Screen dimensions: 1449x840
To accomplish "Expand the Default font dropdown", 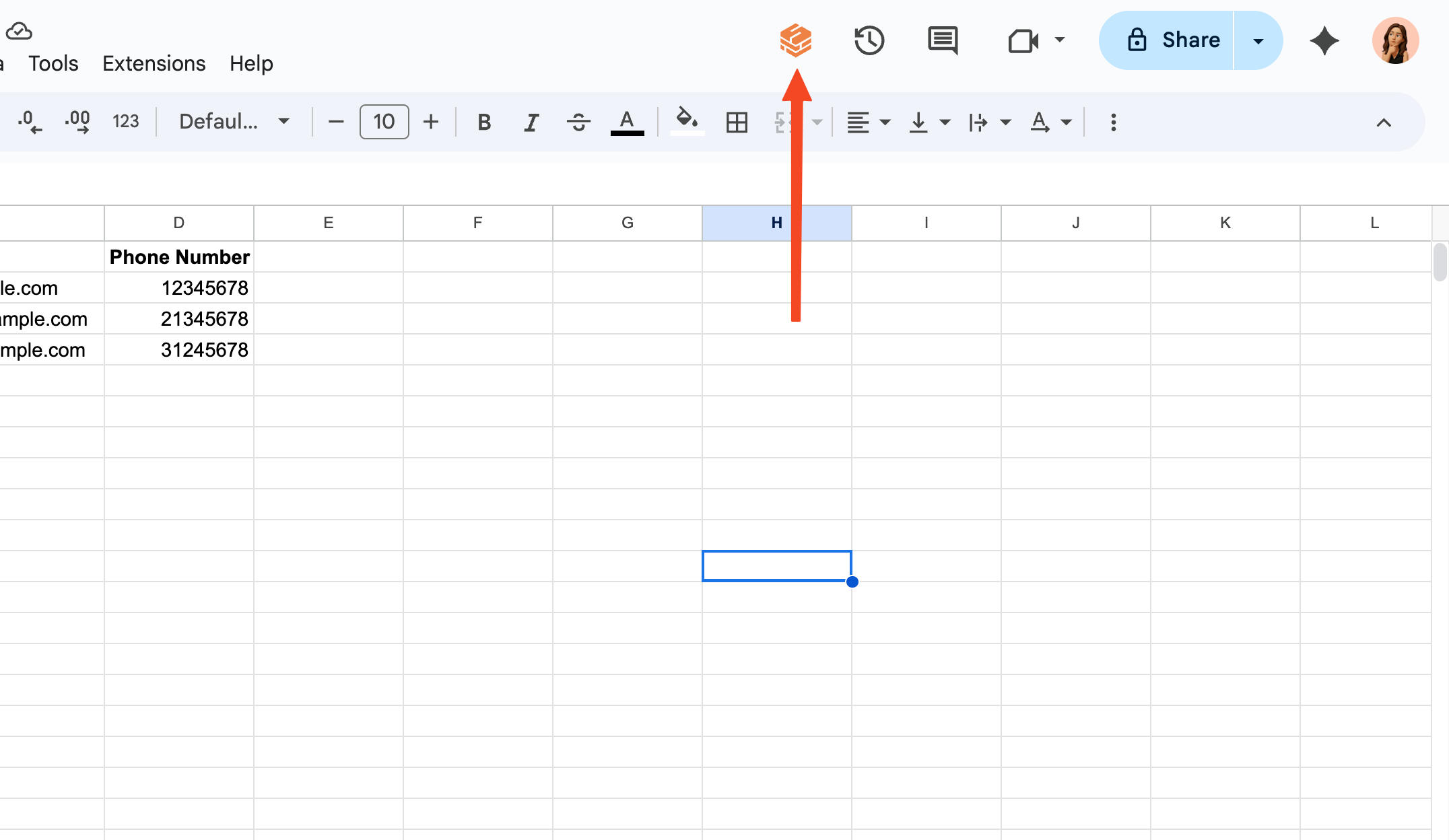I will 234,122.
